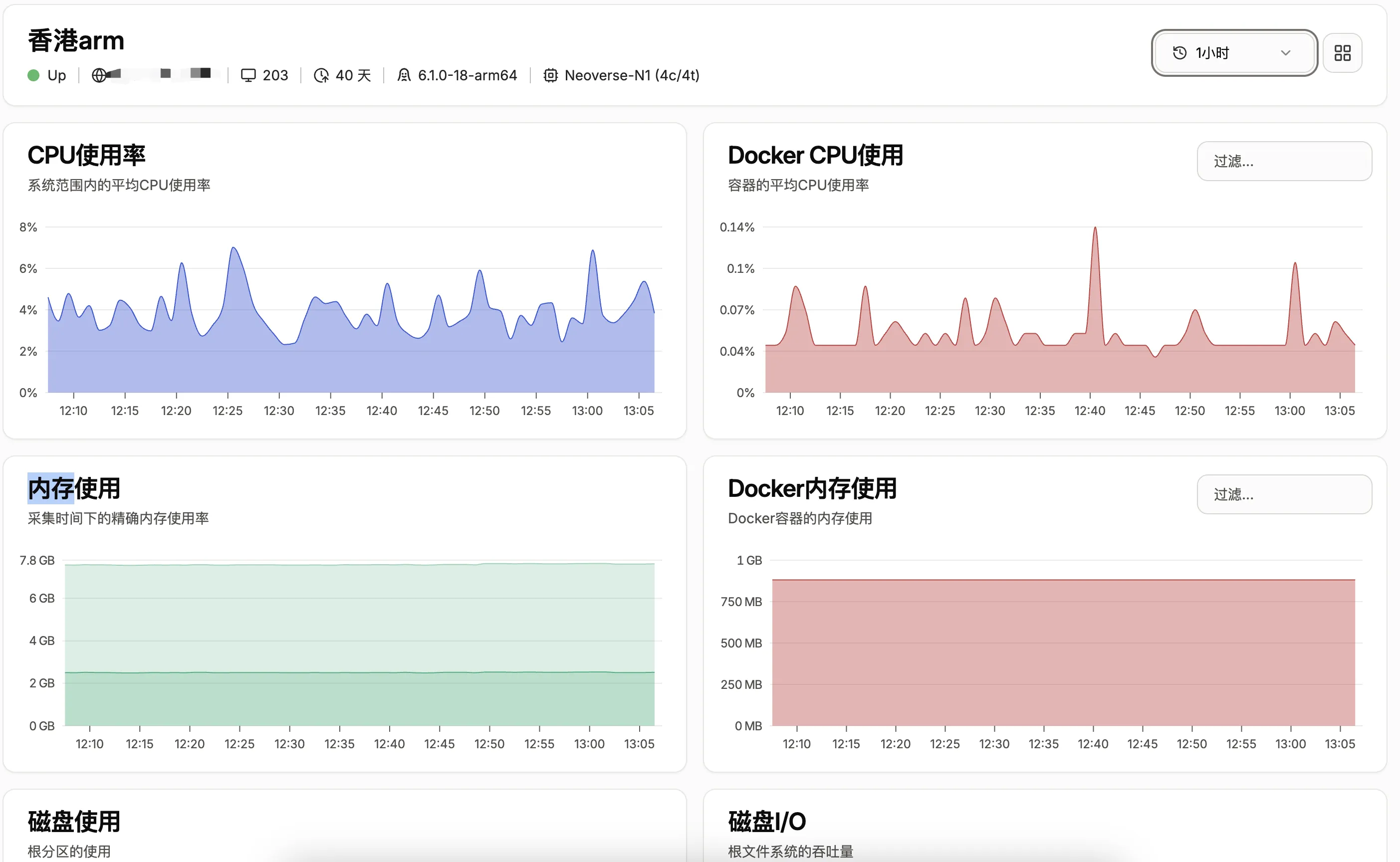Open the 1小时 time range dropdown

point(1234,53)
